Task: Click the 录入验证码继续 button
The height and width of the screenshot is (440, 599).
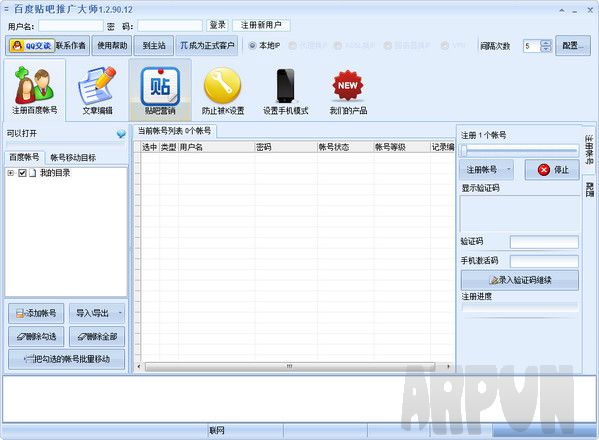Action: pyautogui.click(x=520, y=280)
